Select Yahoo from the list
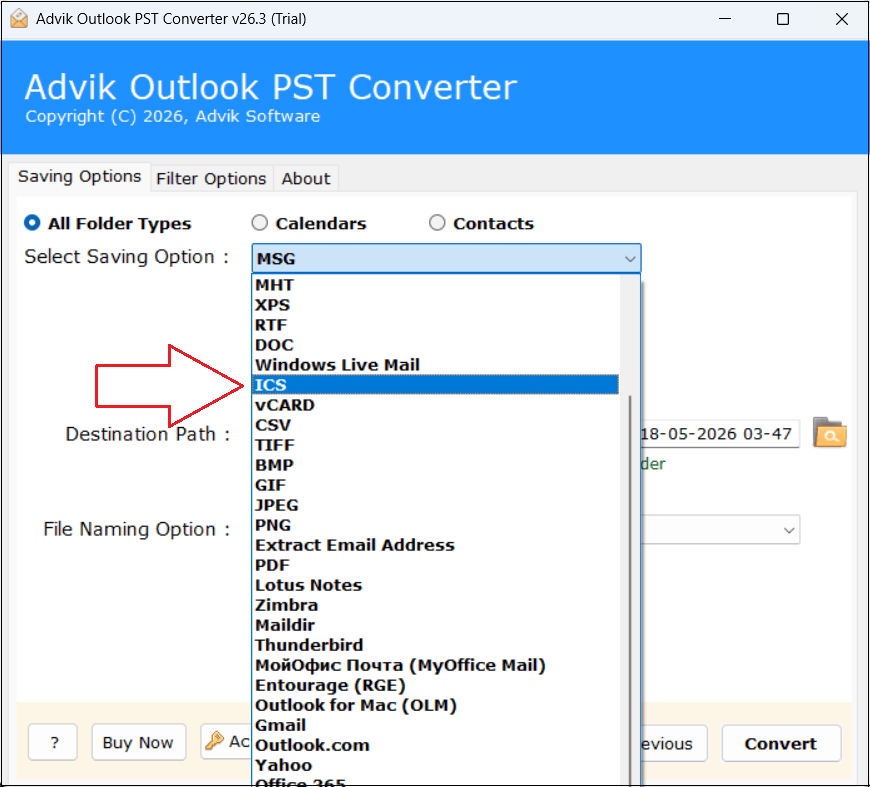This screenshot has width=870, height=787. pyautogui.click(x=436, y=765)
